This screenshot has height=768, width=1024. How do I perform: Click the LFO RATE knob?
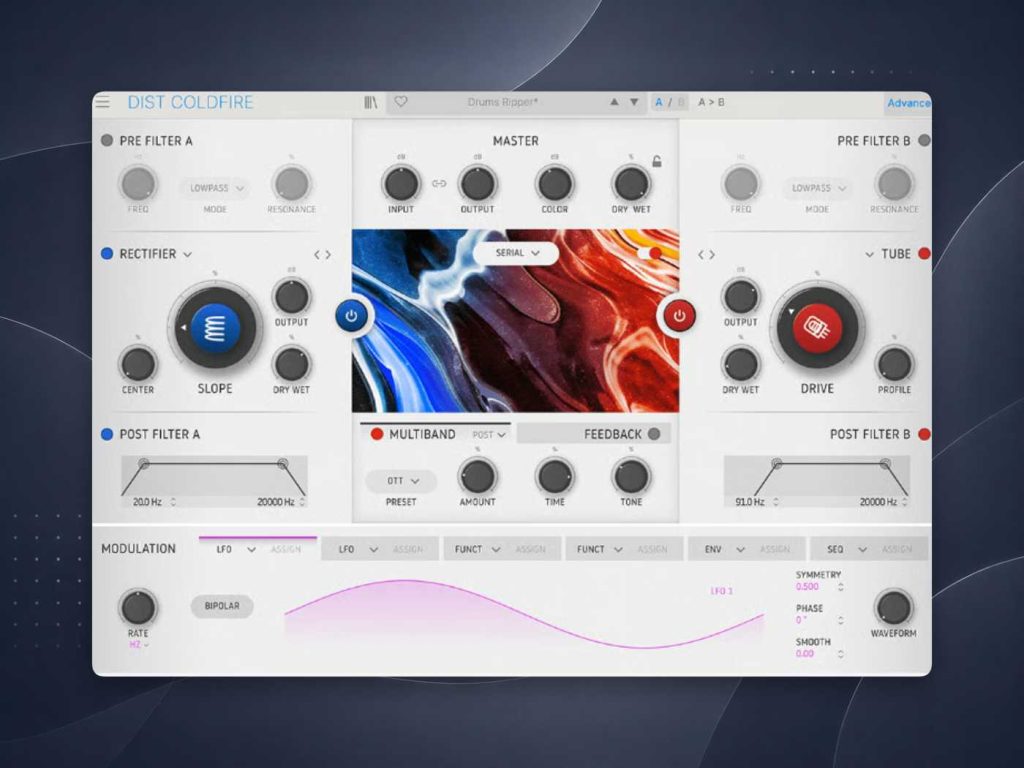pyautogui.click(x=138, y=607)
